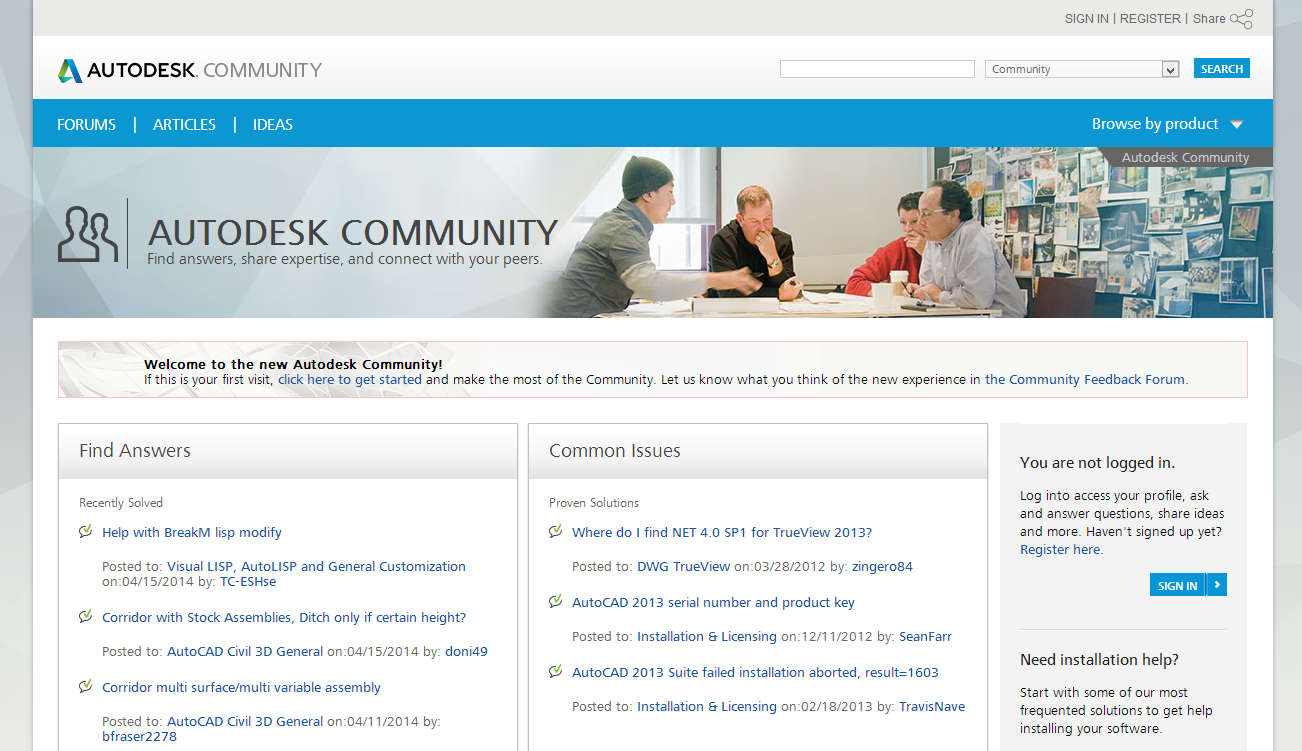Screen dimensions: 1302x751
Task: Click the REGISTER link at top
Action: (x=1150, y=19)
